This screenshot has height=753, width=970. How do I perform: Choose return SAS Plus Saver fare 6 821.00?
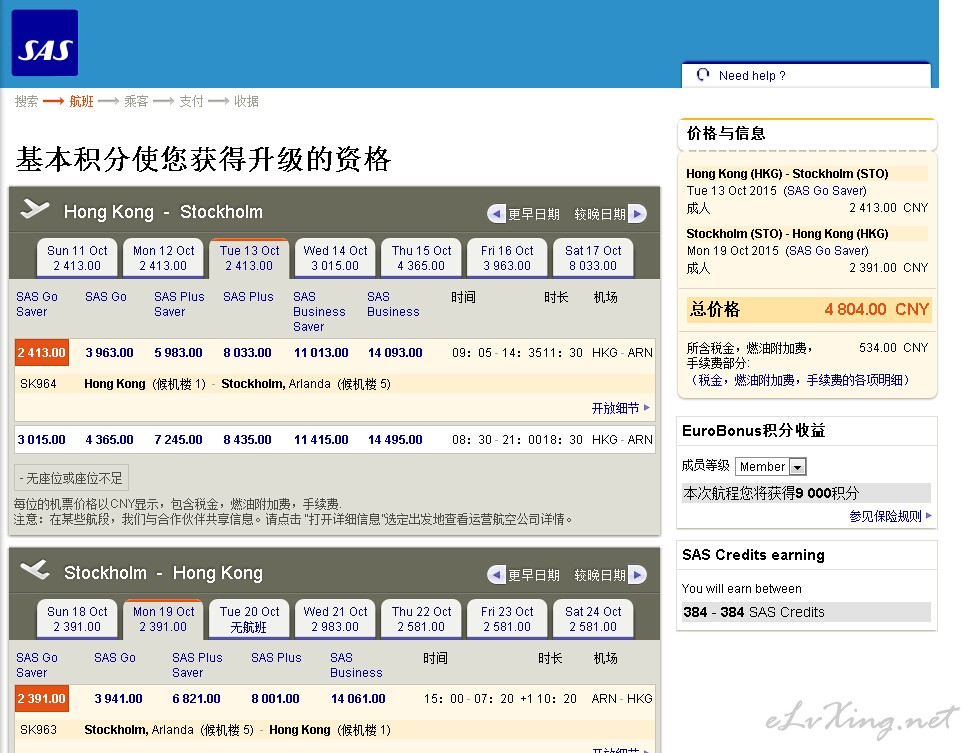pos(196,699)
